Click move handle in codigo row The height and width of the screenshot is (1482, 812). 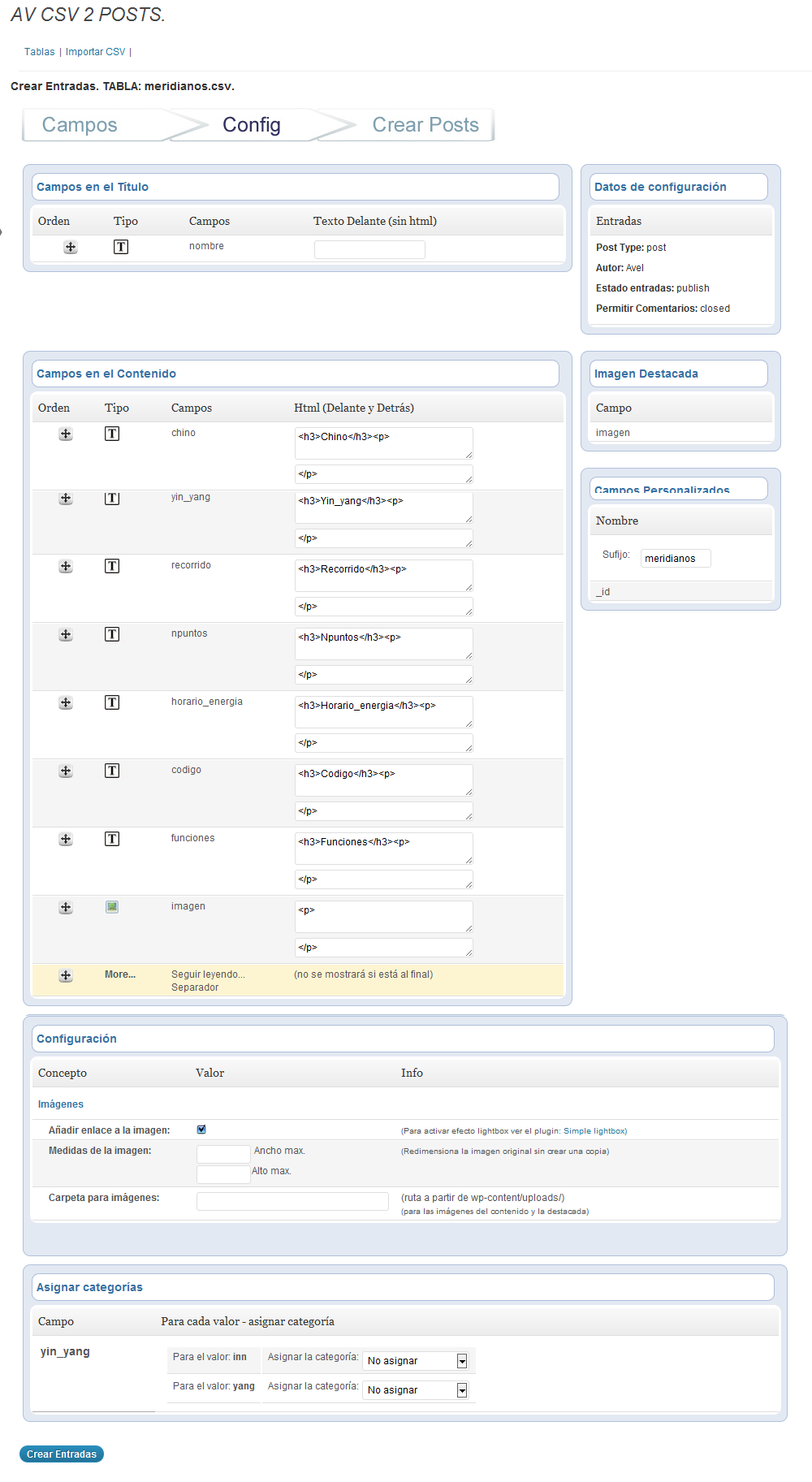click(x=66, y=771)
